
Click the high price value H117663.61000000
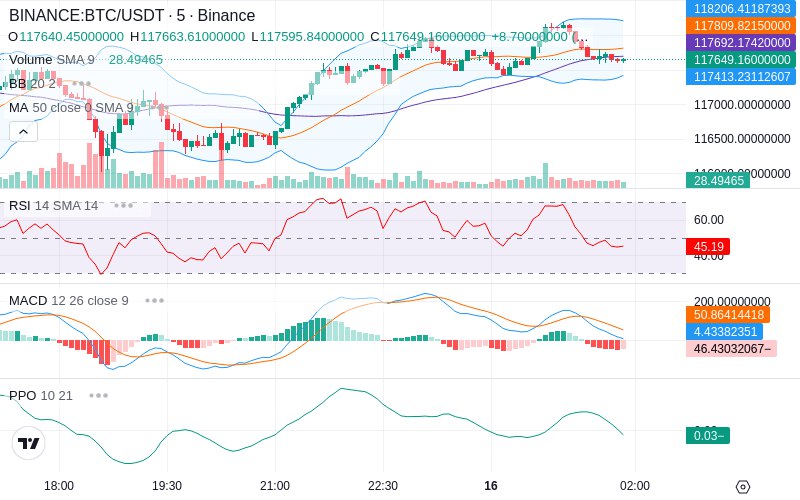pos(188,37)
